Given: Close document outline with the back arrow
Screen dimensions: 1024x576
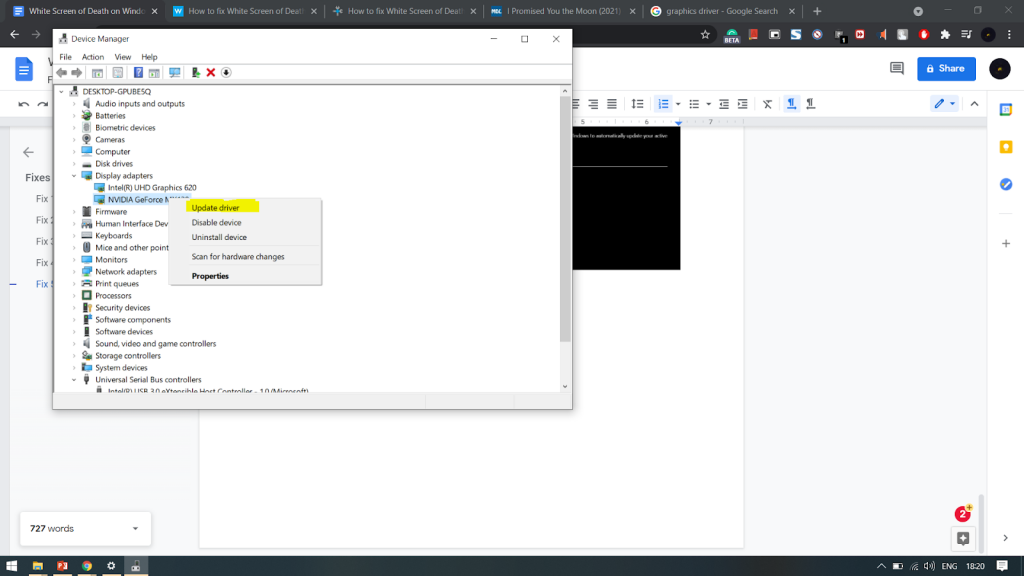Looking at the screenshot, I should click(28, 152).
